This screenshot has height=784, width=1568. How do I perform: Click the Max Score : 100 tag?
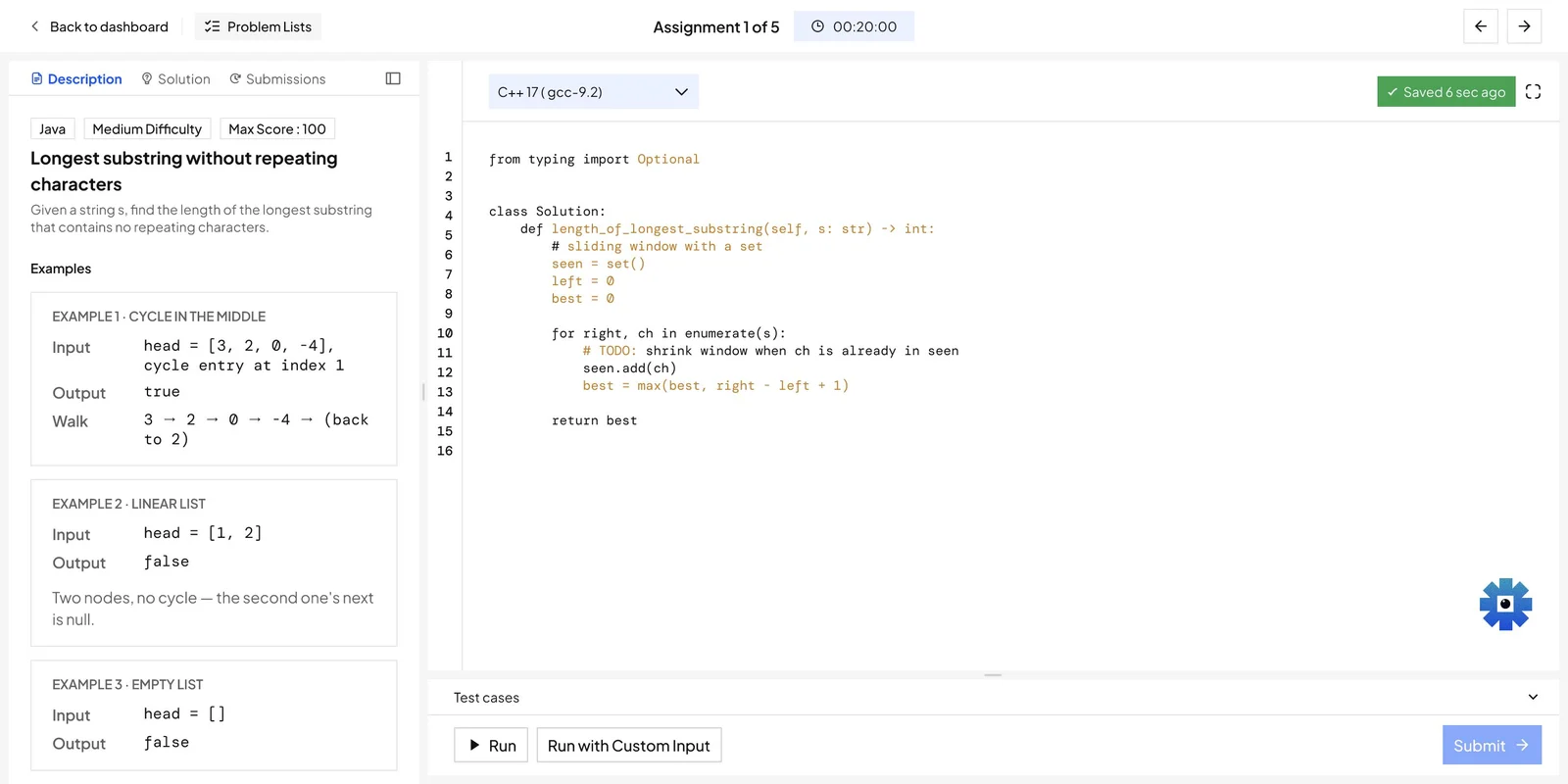pyautogui.click(x=277, y=128)
